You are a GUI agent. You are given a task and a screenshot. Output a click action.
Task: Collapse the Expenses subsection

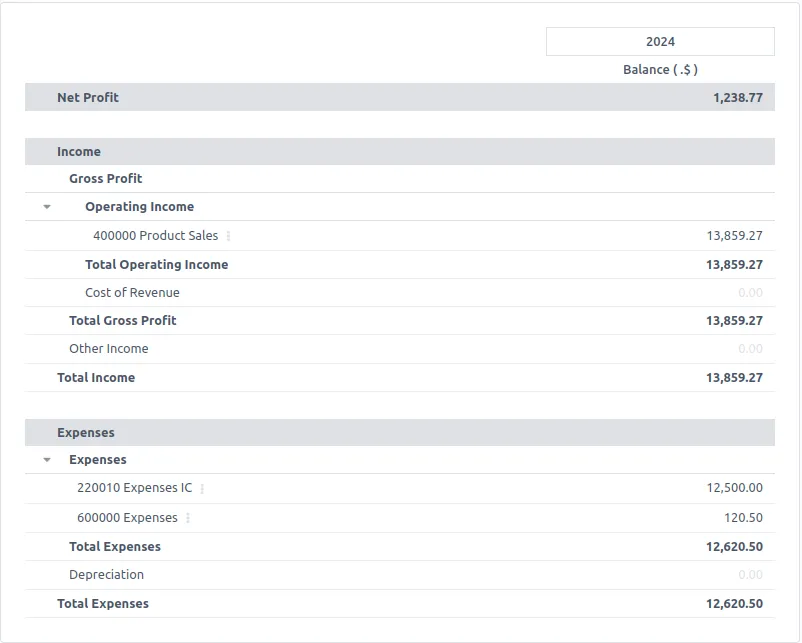coord(45,459)
